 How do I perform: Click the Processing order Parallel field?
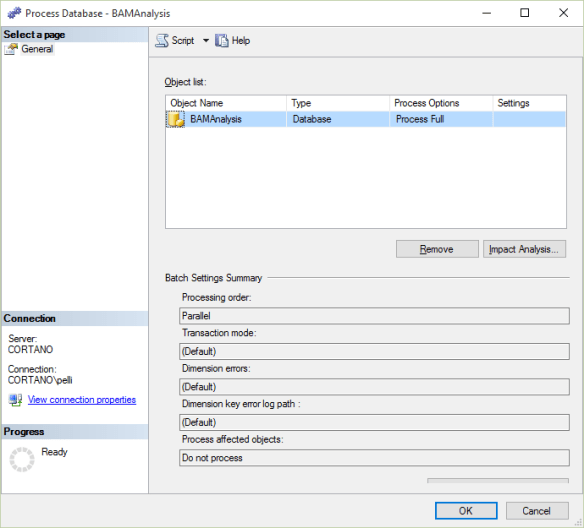coord(374,316)
